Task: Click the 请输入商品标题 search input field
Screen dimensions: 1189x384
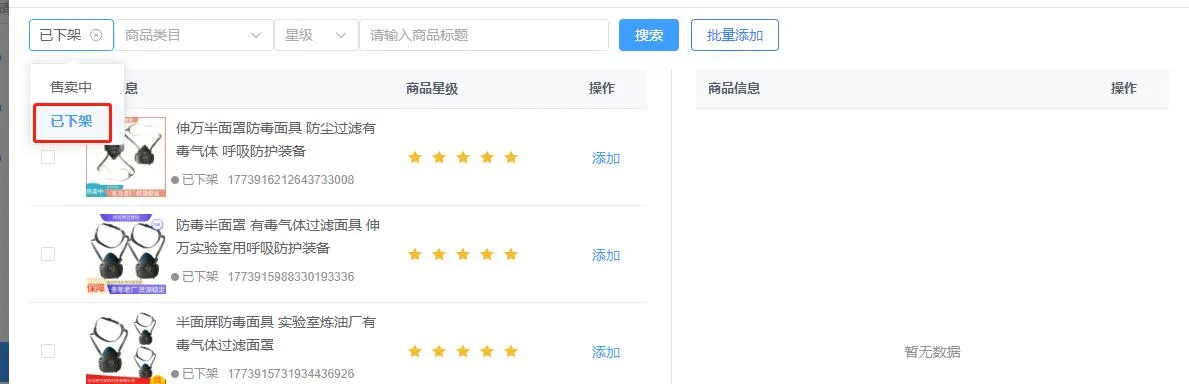Action: tap(484, 35)
